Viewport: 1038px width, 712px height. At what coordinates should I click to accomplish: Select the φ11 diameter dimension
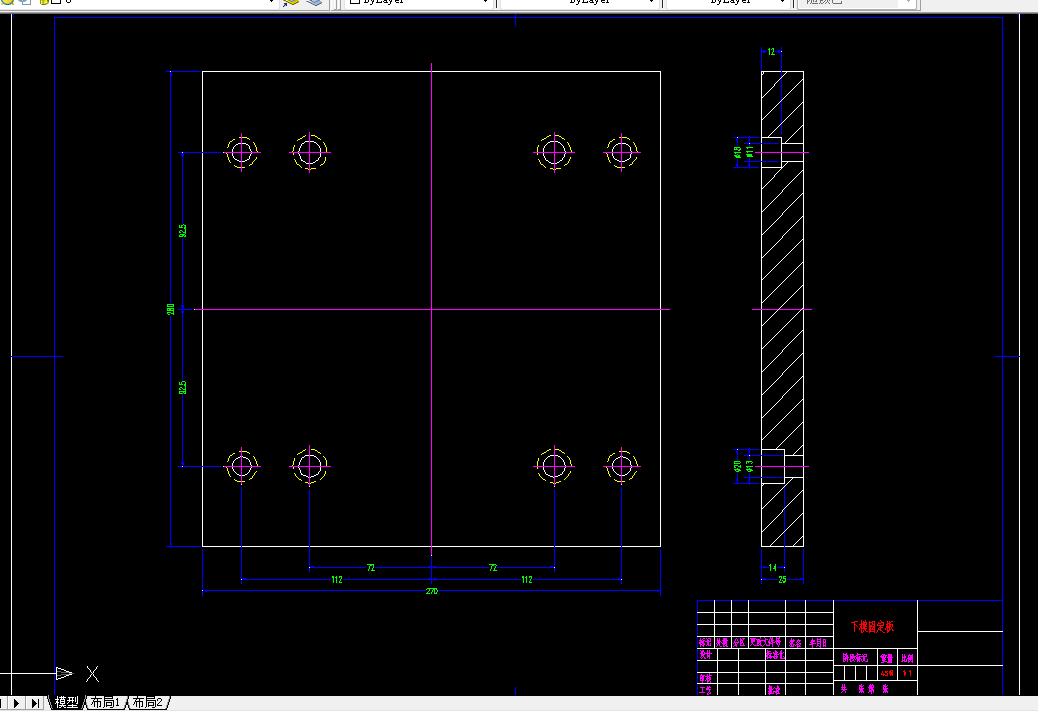click(749, 153)
